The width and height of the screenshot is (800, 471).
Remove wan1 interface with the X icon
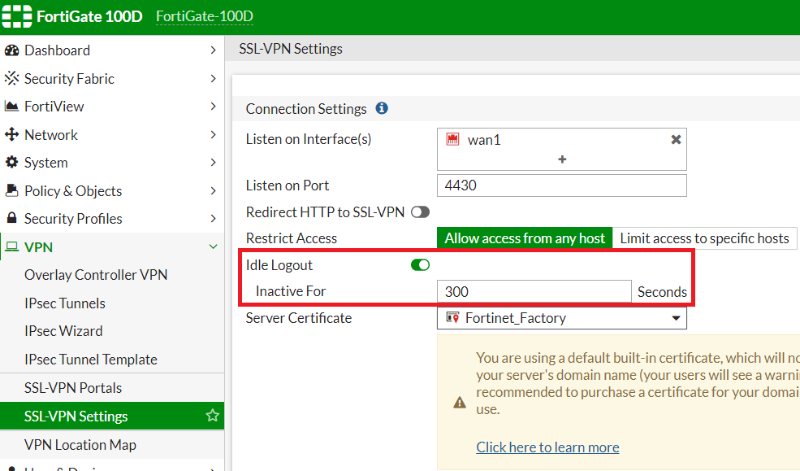tap(676, 140)
